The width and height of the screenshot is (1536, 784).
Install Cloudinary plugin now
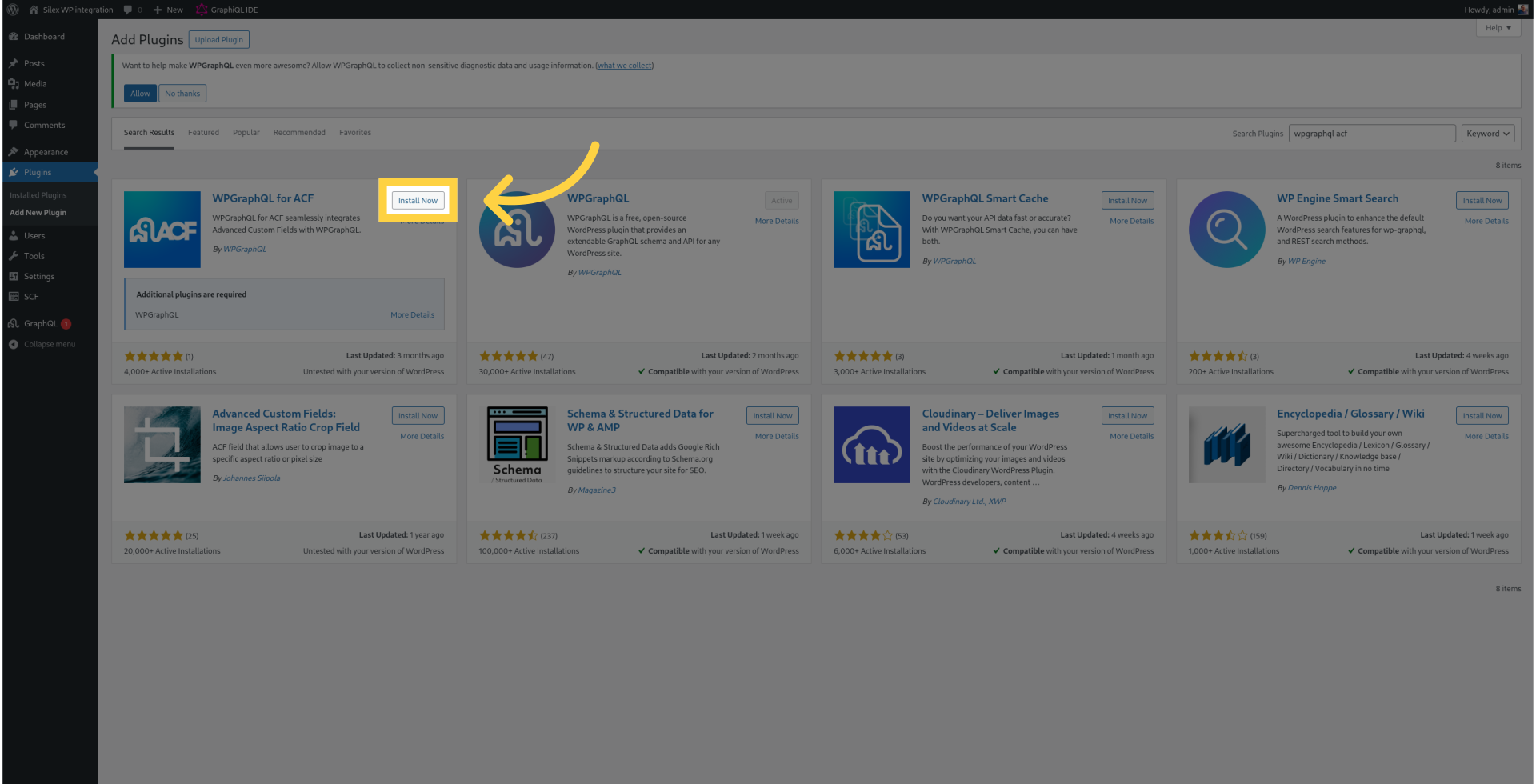(1127, 416)
